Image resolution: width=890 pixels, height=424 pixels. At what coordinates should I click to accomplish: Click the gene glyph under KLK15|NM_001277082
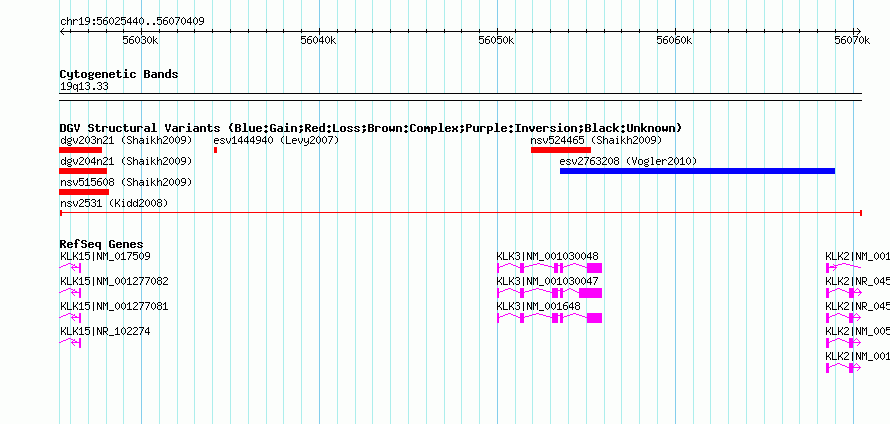click(71, 293)
